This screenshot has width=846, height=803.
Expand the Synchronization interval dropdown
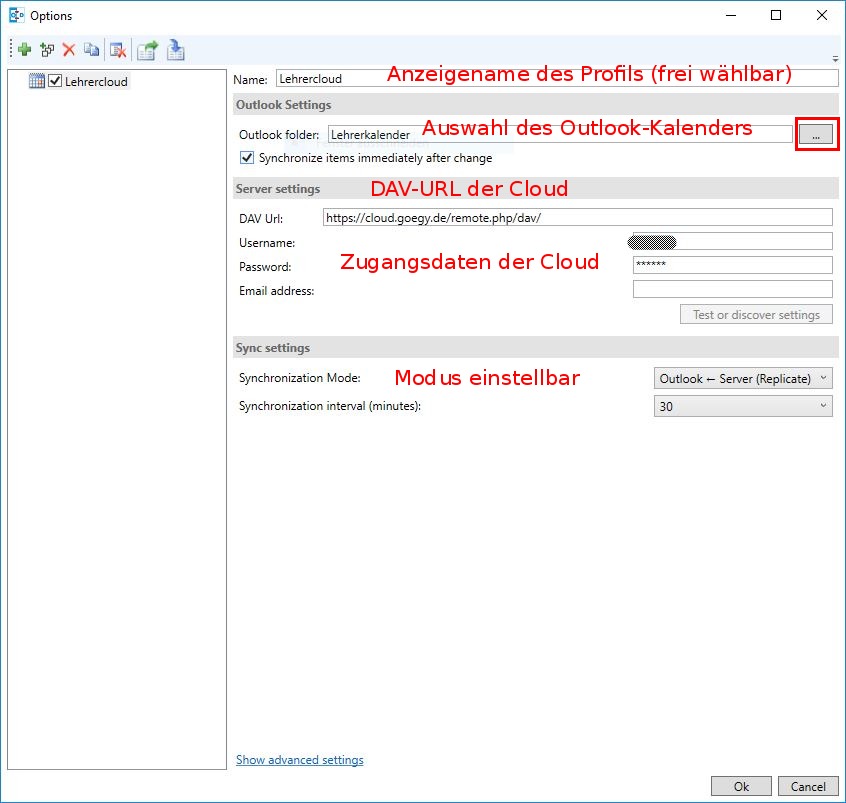coord(742,406)
